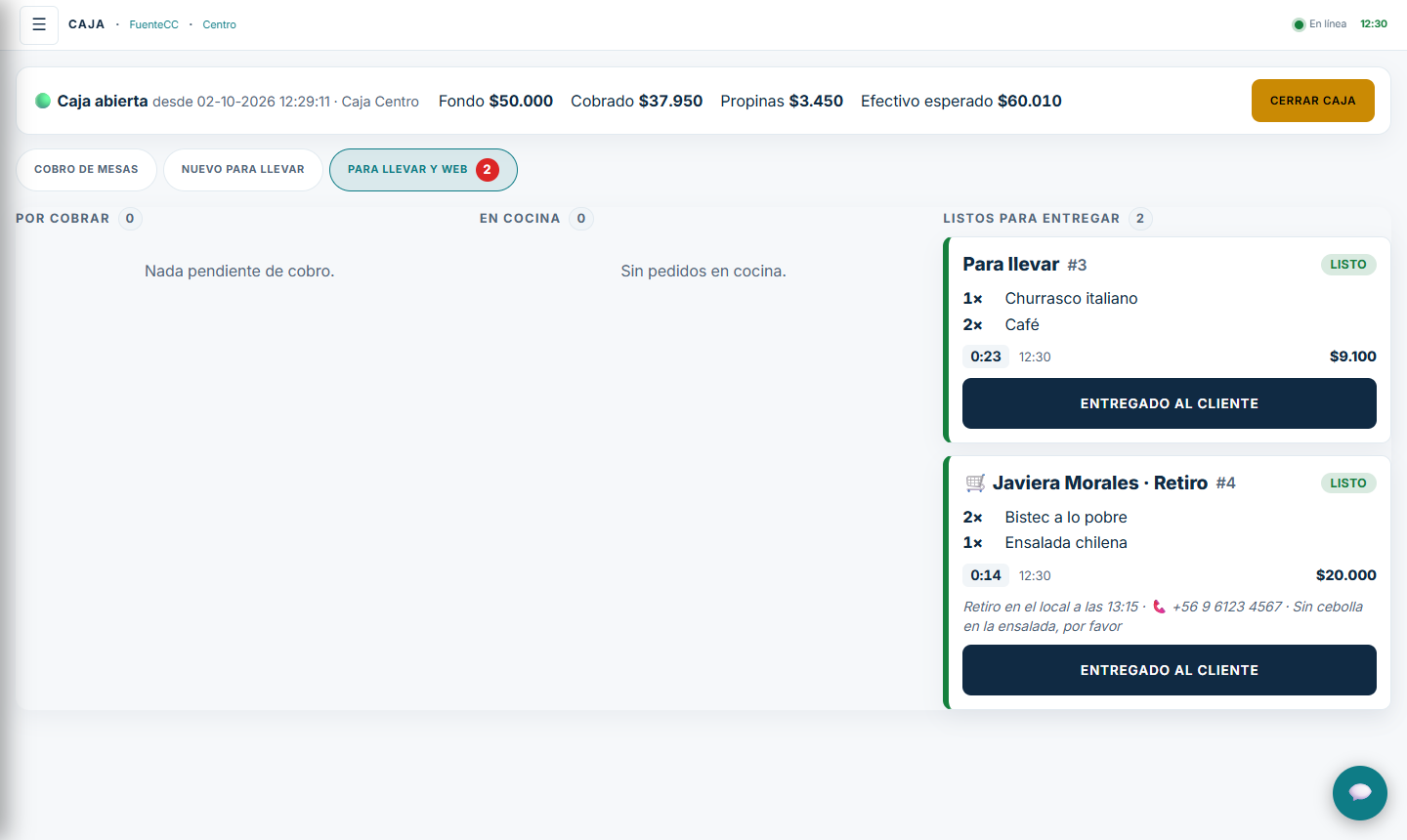
Task: Switch to Cobro de Mesas tab
Action: point(86,170)
